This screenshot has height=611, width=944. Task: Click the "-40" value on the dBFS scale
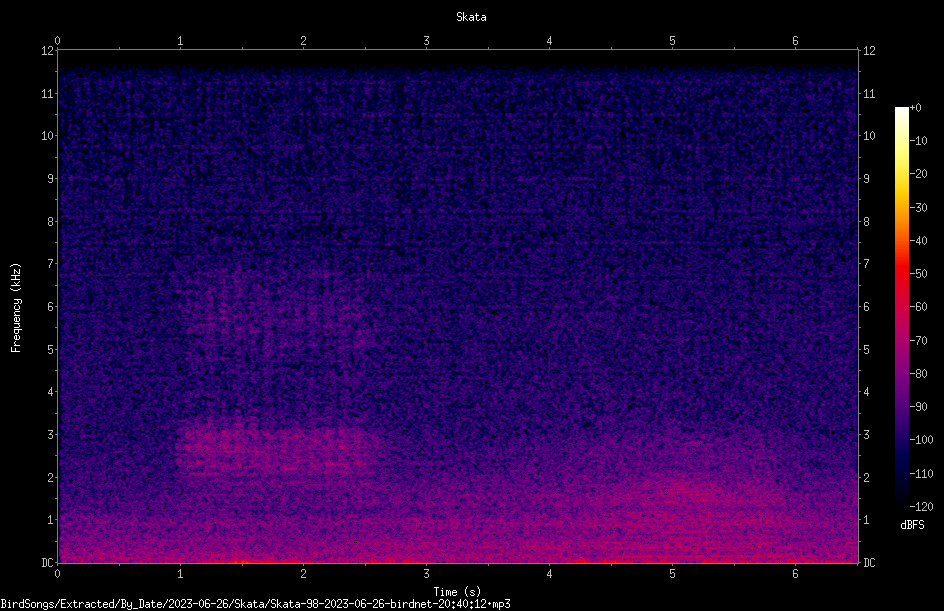[x=918, y=241]
